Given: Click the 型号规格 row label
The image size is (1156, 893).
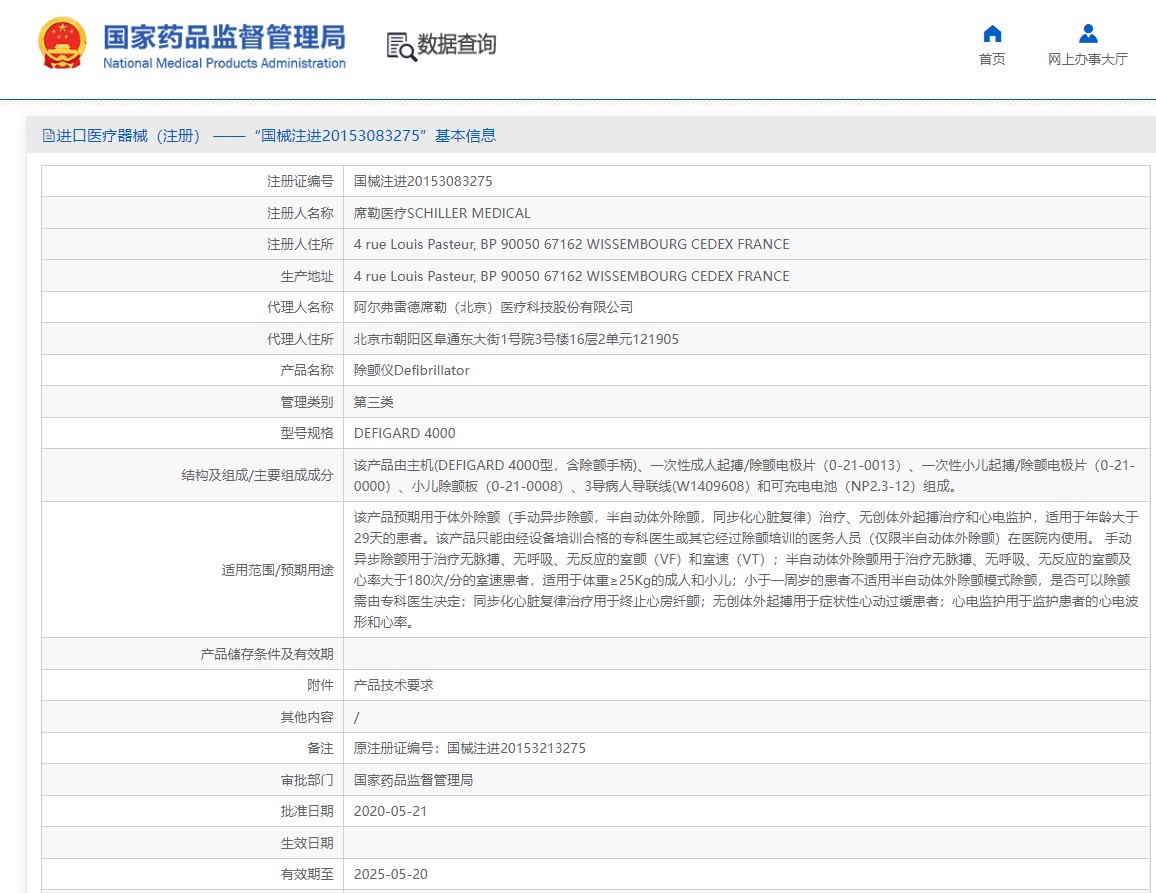Looking at the screenshot, I should [x=307, y=433].
